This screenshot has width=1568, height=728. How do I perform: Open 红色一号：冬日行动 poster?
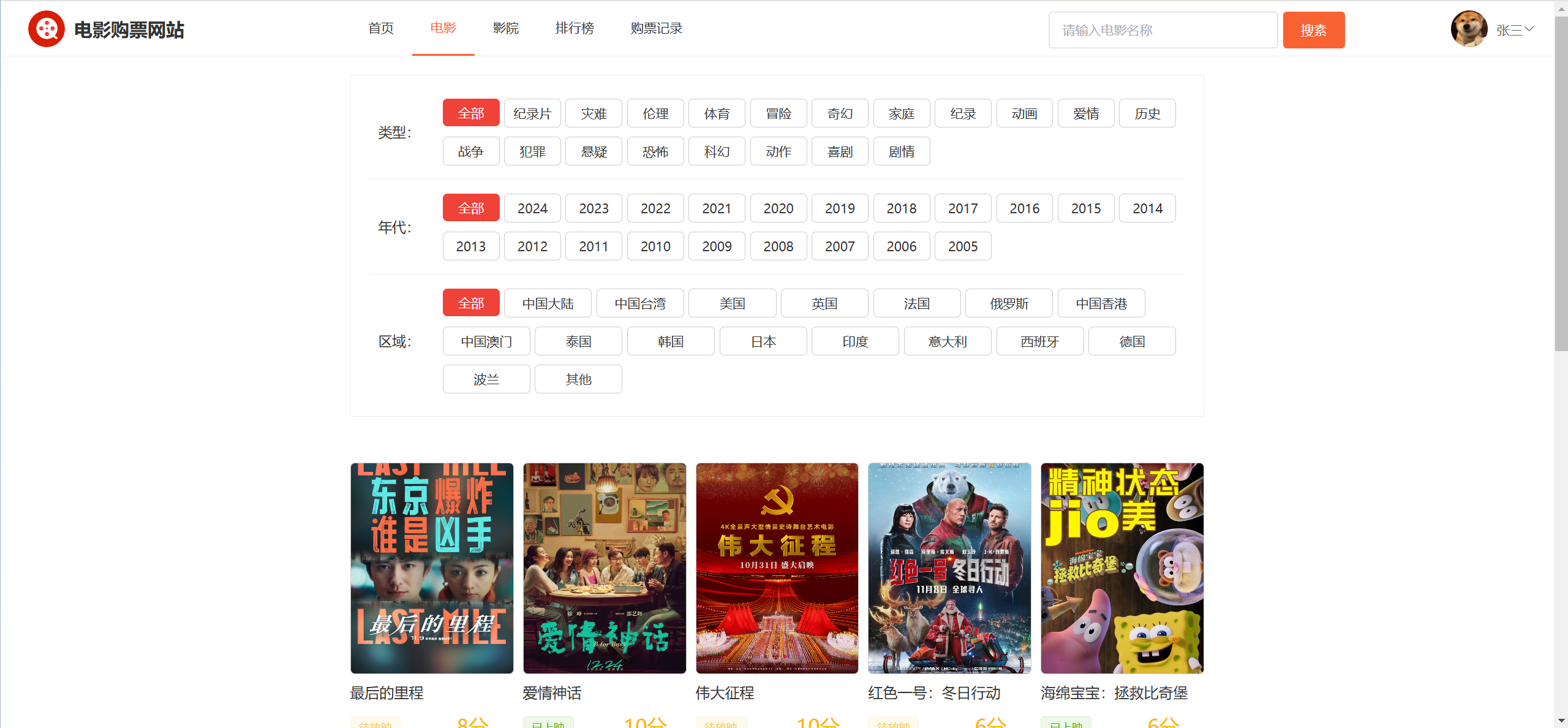click(949, 568)
